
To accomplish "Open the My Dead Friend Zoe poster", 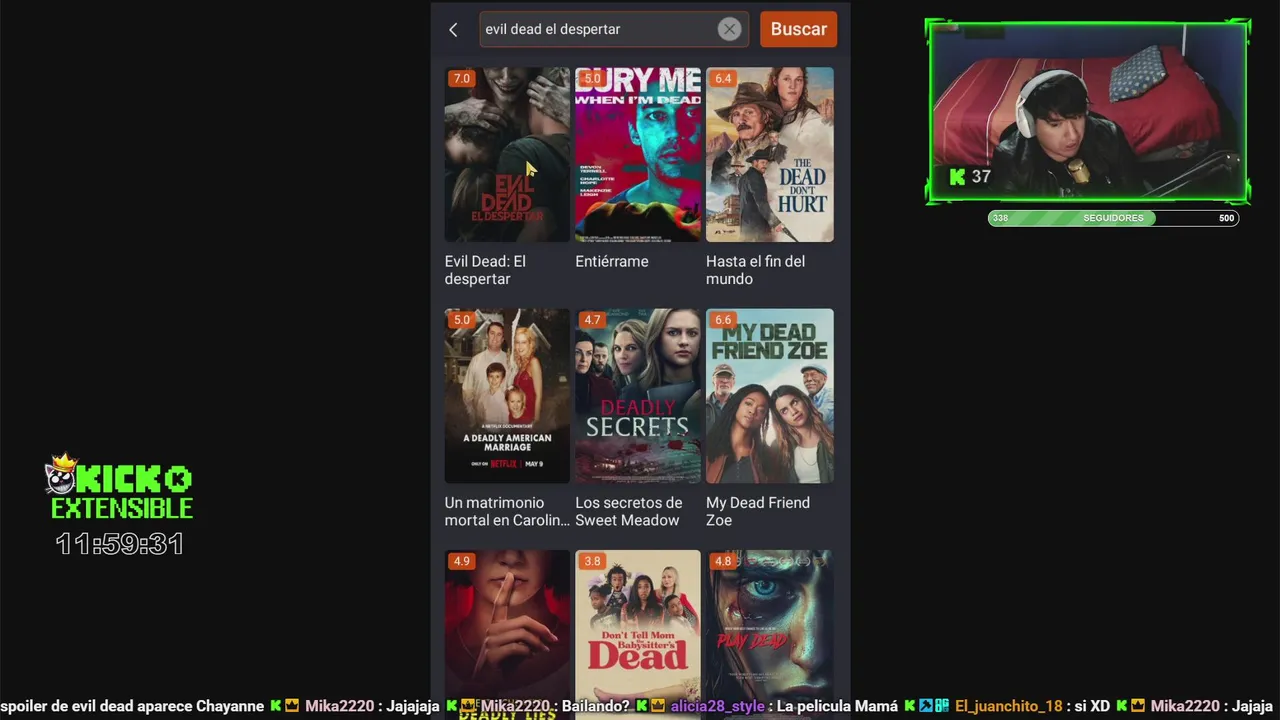I will click(769, 396).
